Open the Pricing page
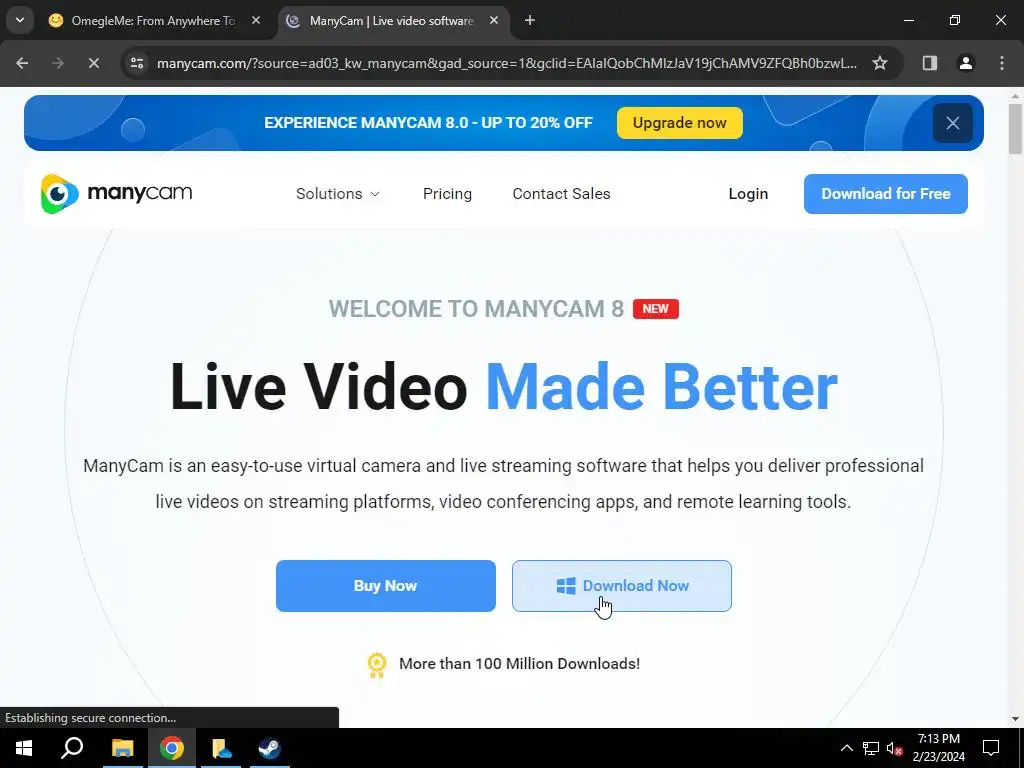 (x=447, y=193)
